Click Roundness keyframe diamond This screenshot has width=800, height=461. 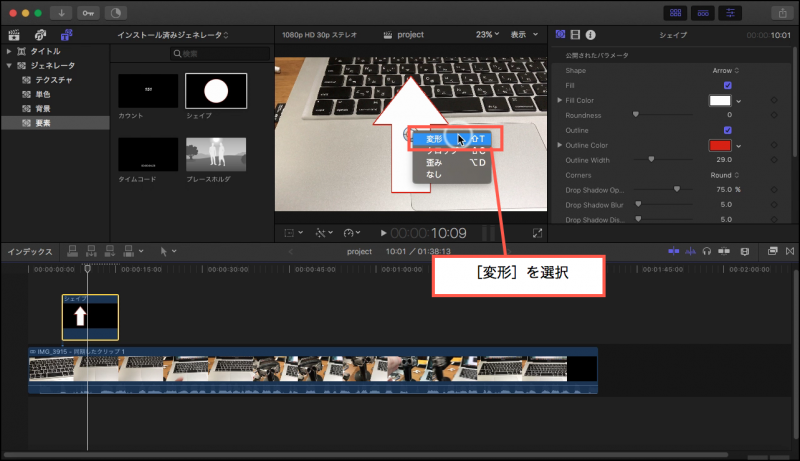point(774,115)
